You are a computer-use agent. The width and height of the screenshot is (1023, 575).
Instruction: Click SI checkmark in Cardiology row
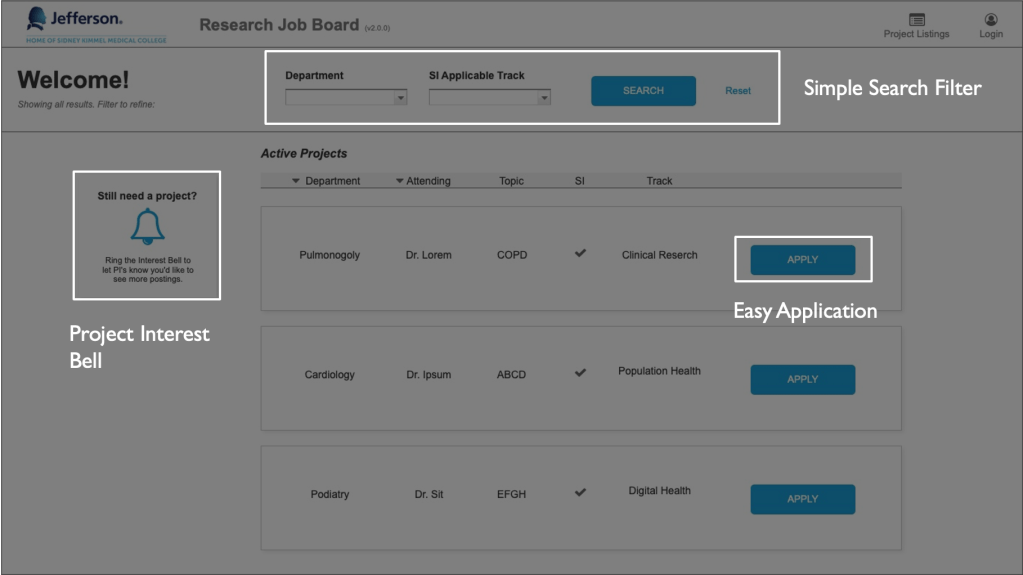(580, 374)
